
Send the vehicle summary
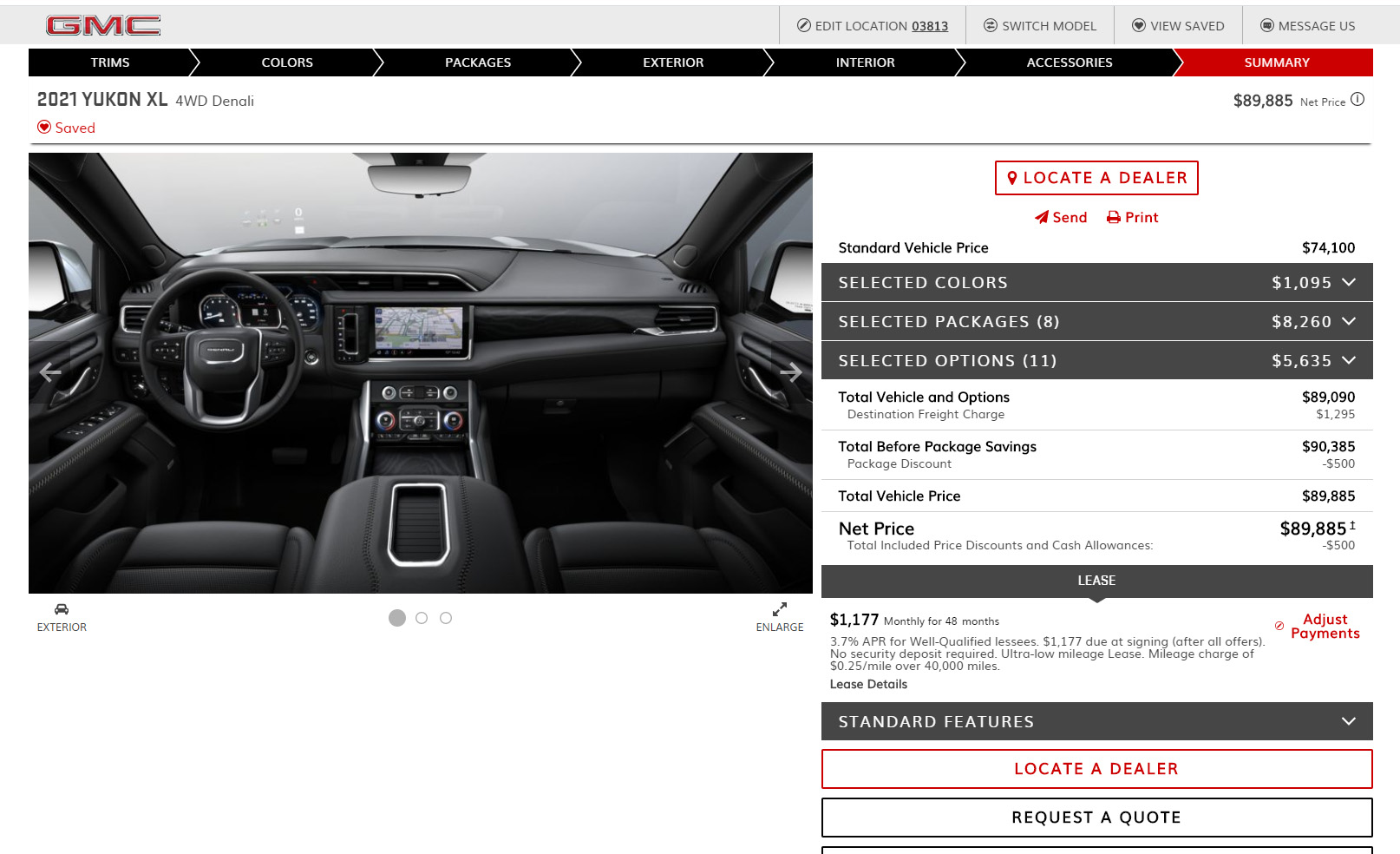[x=1060, y=218]
